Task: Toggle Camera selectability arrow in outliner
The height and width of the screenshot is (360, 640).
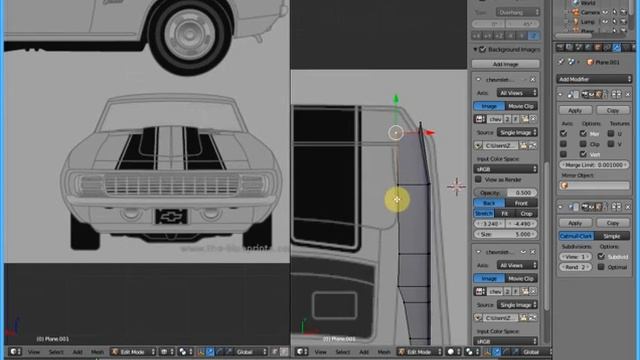Action: [x=614, y=12]
